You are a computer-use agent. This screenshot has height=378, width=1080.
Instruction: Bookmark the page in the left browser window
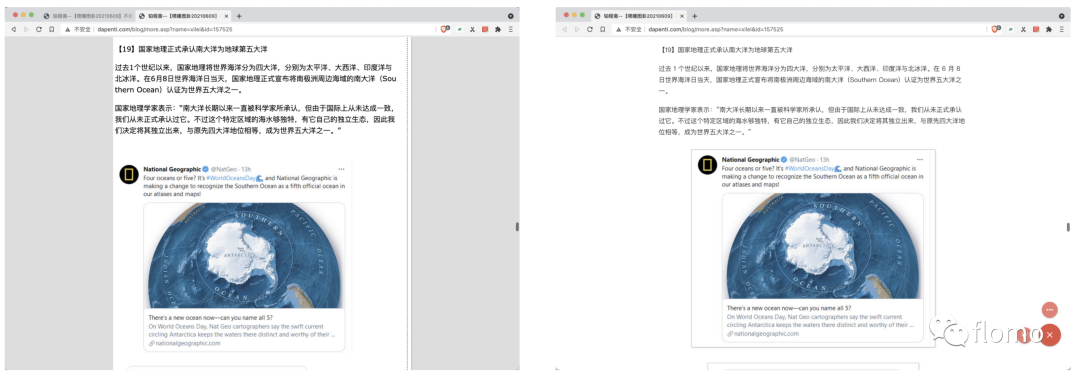pyautogui.click(x=52, y=30)
